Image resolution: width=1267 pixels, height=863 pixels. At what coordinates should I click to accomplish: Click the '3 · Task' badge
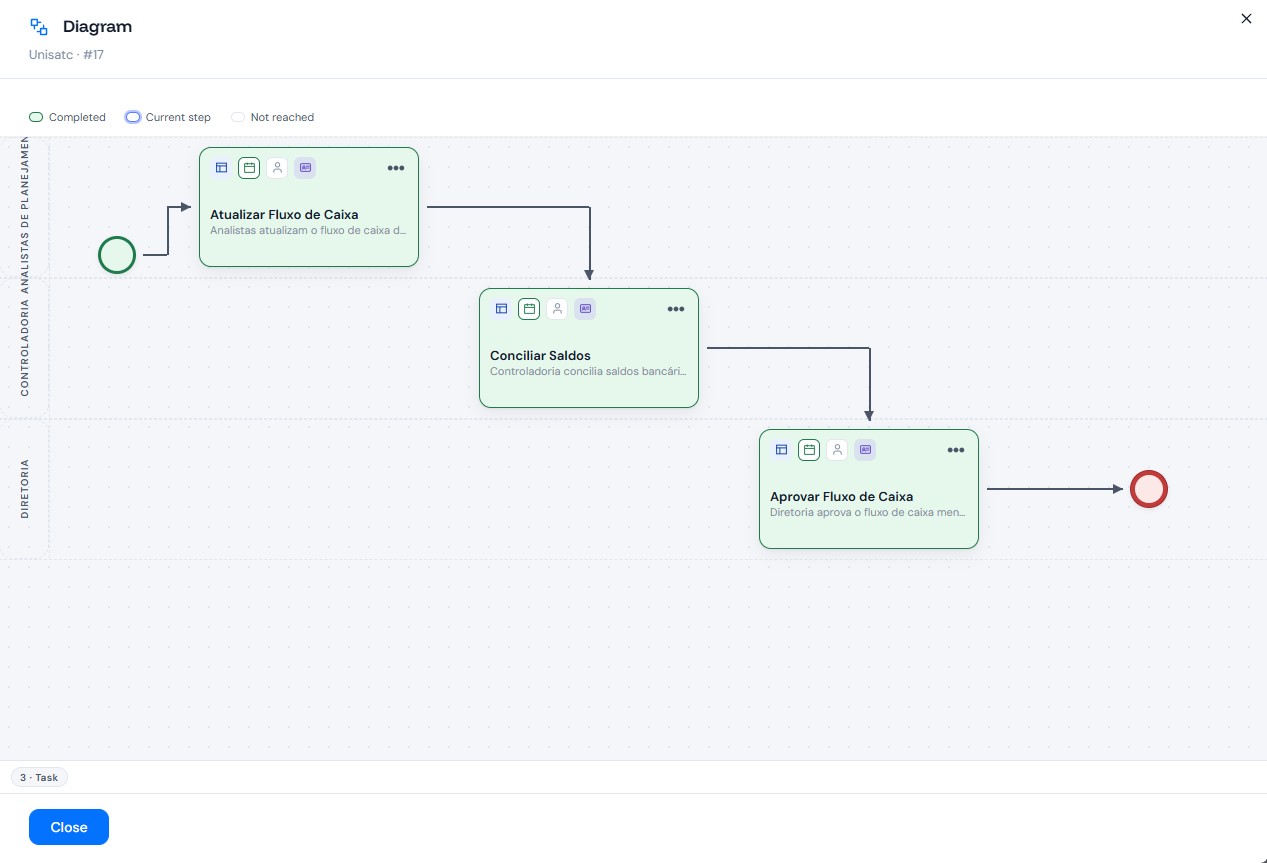coord(39,777)
